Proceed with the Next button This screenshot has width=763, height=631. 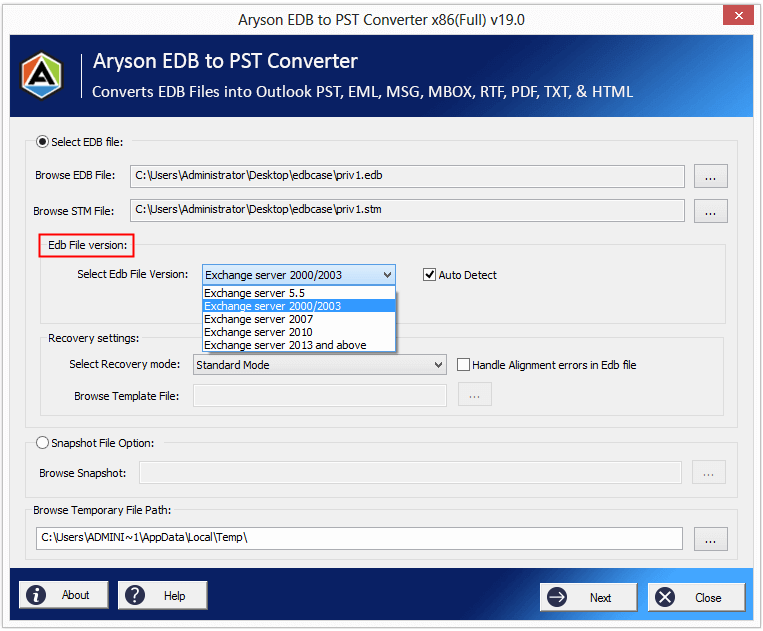coord(588,597)
